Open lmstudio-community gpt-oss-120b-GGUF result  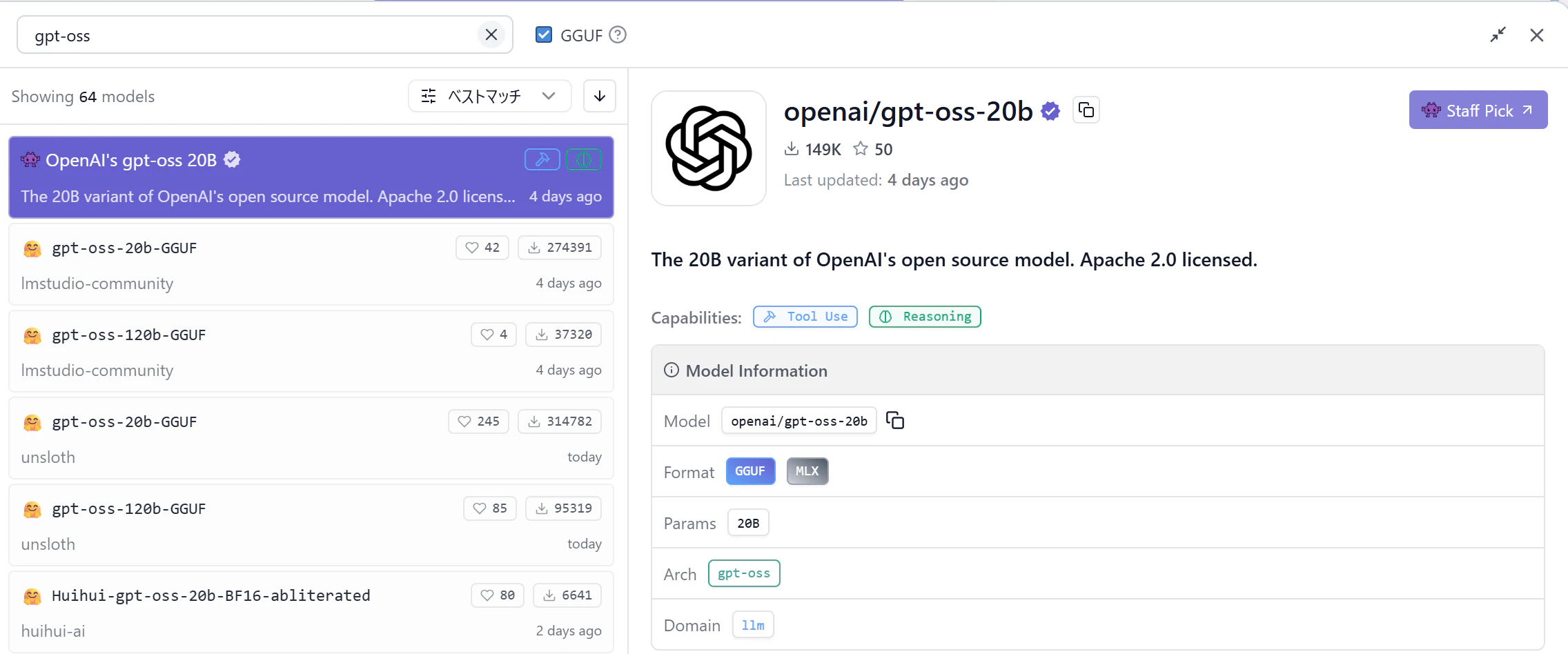click(311, 351)
